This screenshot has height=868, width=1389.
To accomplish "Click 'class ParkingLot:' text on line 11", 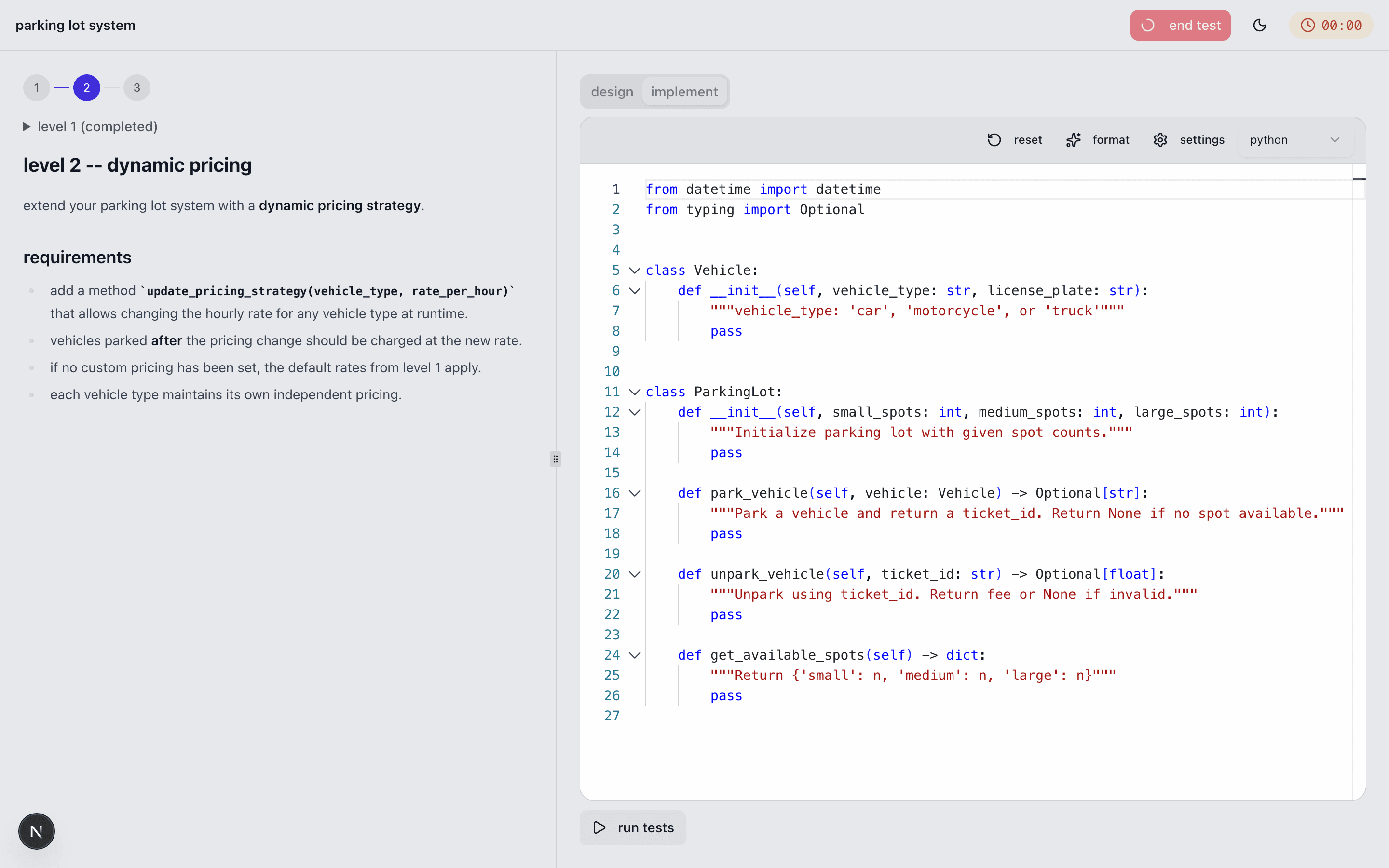I will coord(713,392).
